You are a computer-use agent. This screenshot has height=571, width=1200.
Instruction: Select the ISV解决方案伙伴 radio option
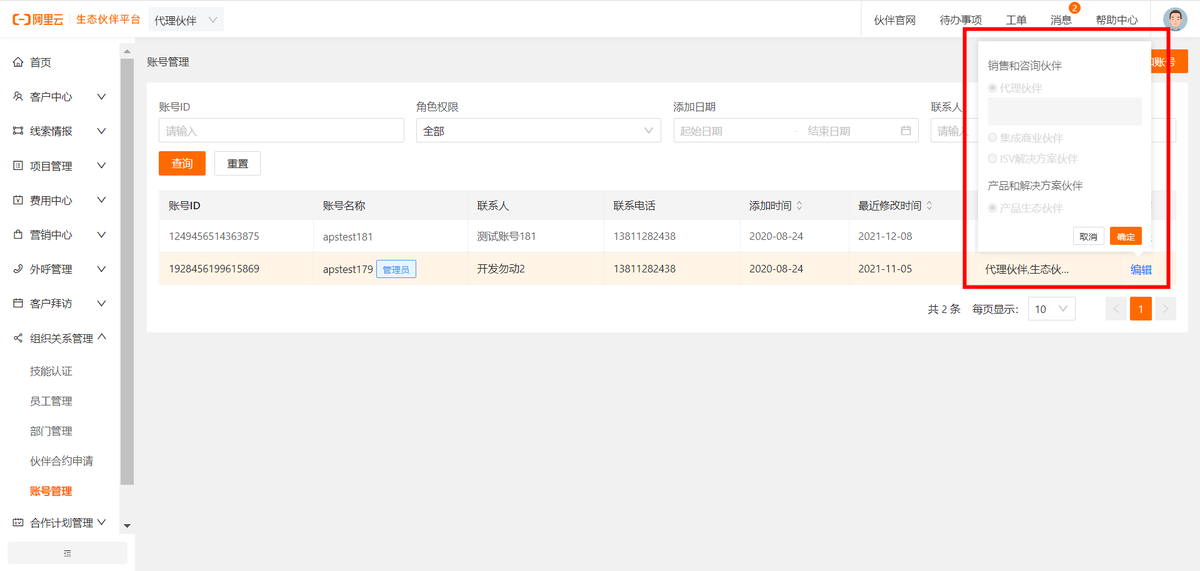tap(992, 159)
